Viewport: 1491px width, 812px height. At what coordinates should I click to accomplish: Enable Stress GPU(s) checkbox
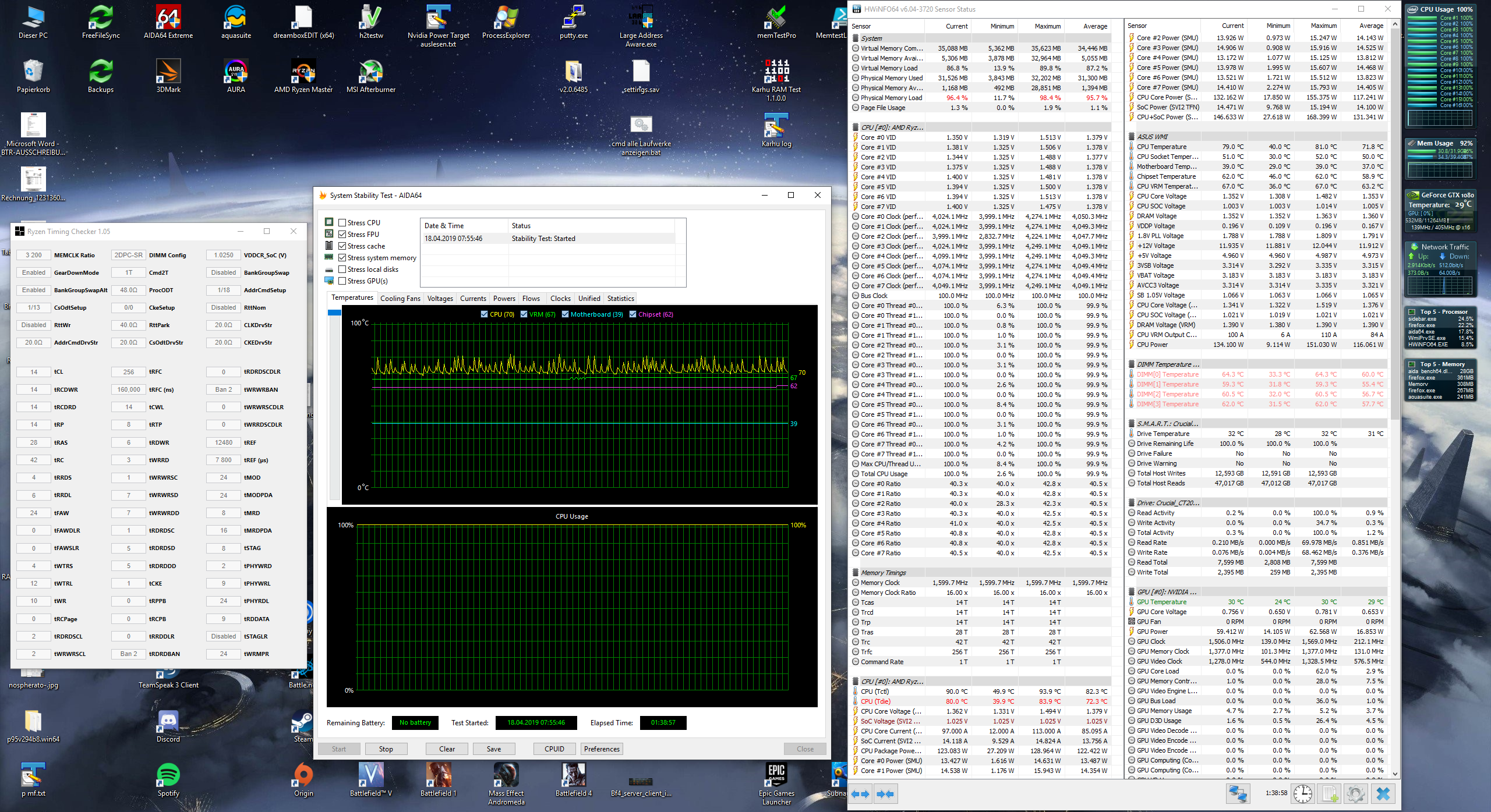pyautogui.click(x=342, y=281)
